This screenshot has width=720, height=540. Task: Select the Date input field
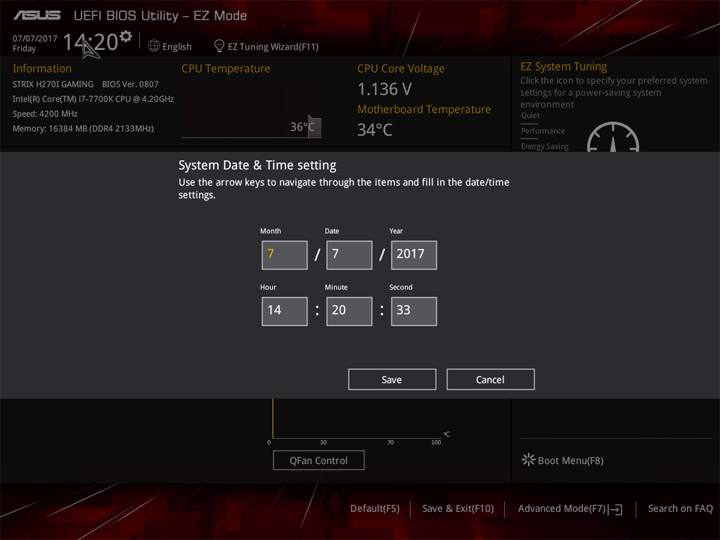click(x=349, y=255)
